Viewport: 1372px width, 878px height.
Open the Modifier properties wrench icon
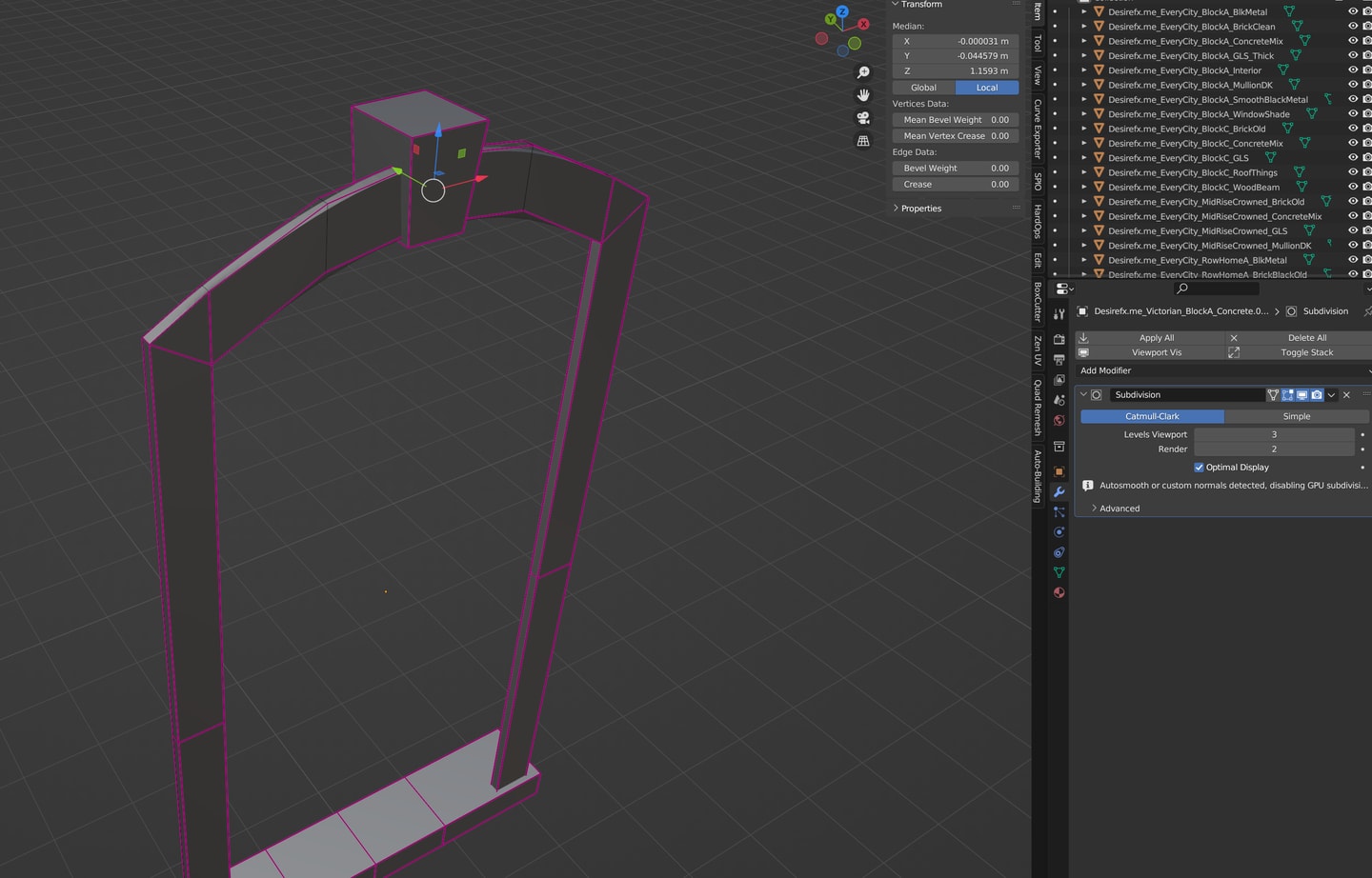pos(1059,491)
